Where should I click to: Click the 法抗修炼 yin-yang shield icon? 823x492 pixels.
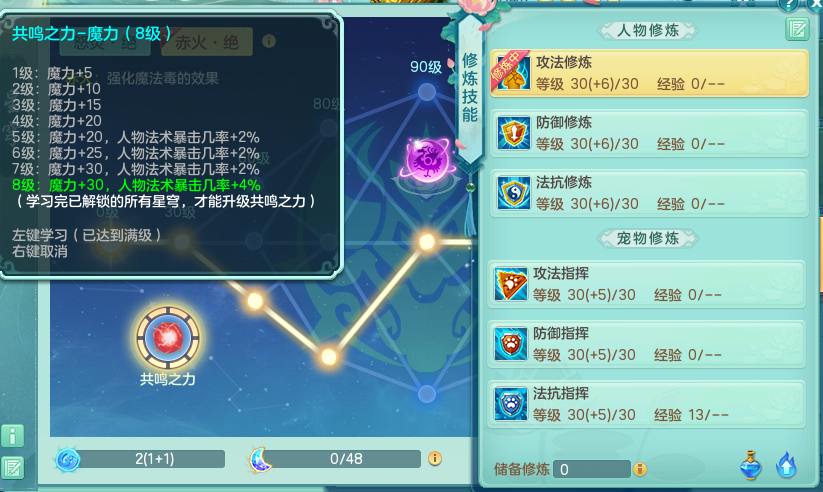point(513,193)
